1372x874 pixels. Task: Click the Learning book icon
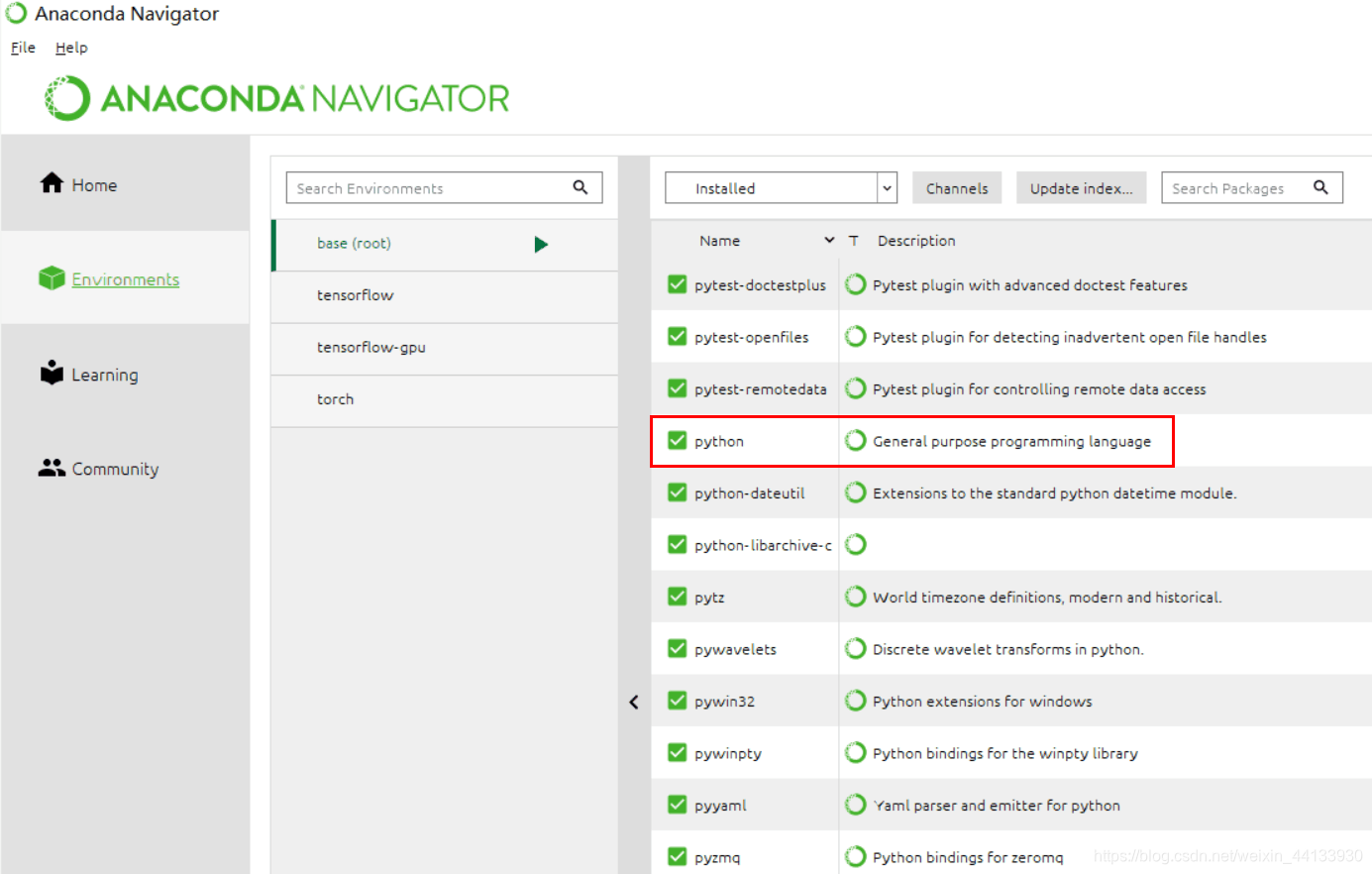(52, 373)
